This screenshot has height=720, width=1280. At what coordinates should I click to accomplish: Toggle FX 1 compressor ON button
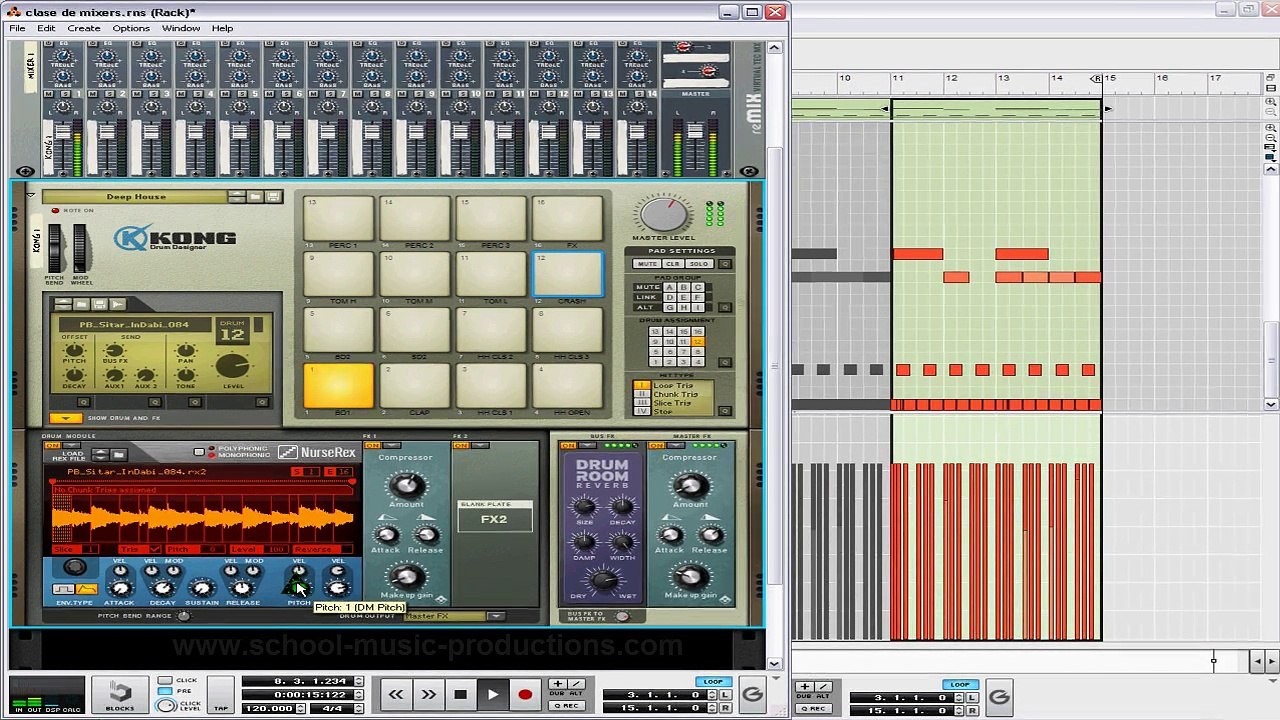(372, 445)
